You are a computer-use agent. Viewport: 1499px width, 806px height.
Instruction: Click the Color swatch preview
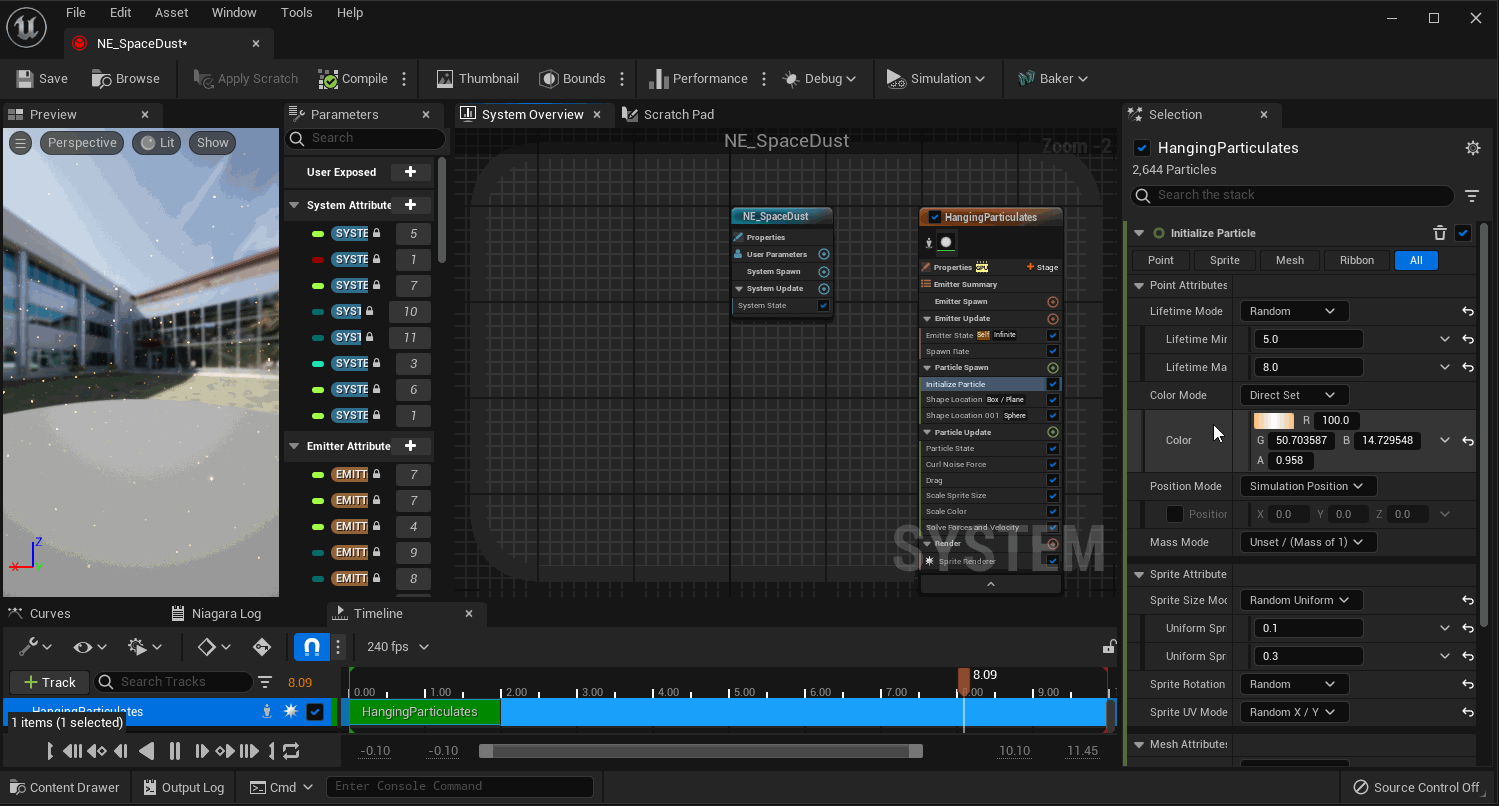click(1273, 421)
